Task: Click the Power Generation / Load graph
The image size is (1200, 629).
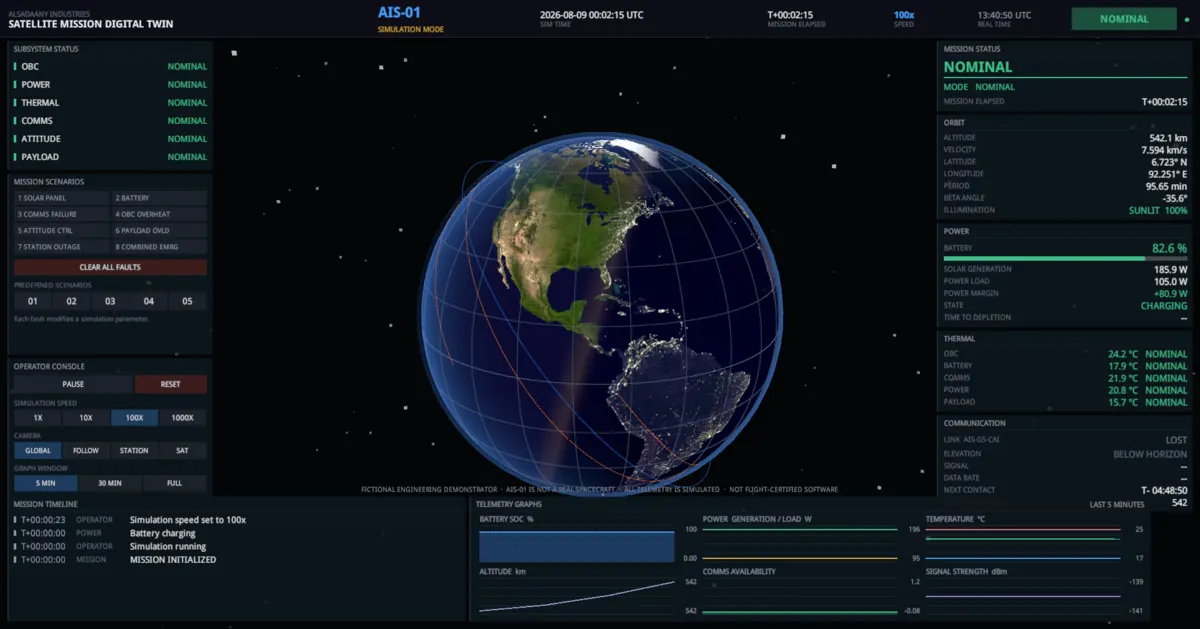Action: point(800,544)
